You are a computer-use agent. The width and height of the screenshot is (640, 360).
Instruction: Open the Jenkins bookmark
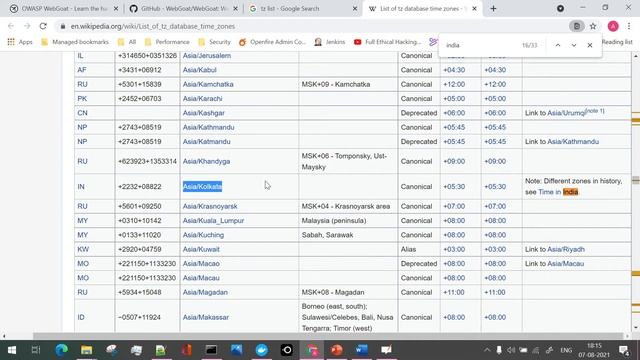(x=330, y=42)
